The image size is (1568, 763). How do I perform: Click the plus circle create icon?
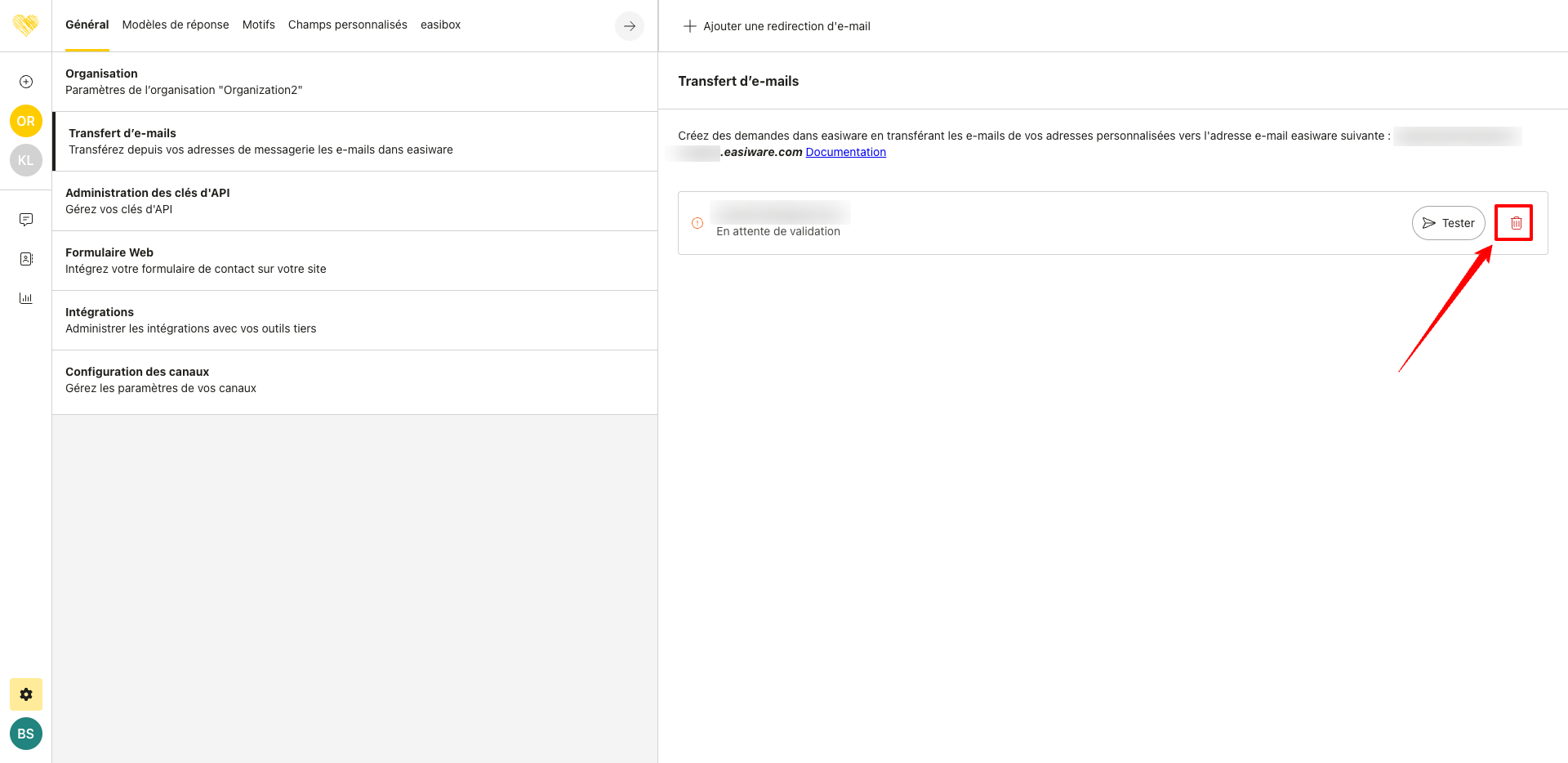26,82
